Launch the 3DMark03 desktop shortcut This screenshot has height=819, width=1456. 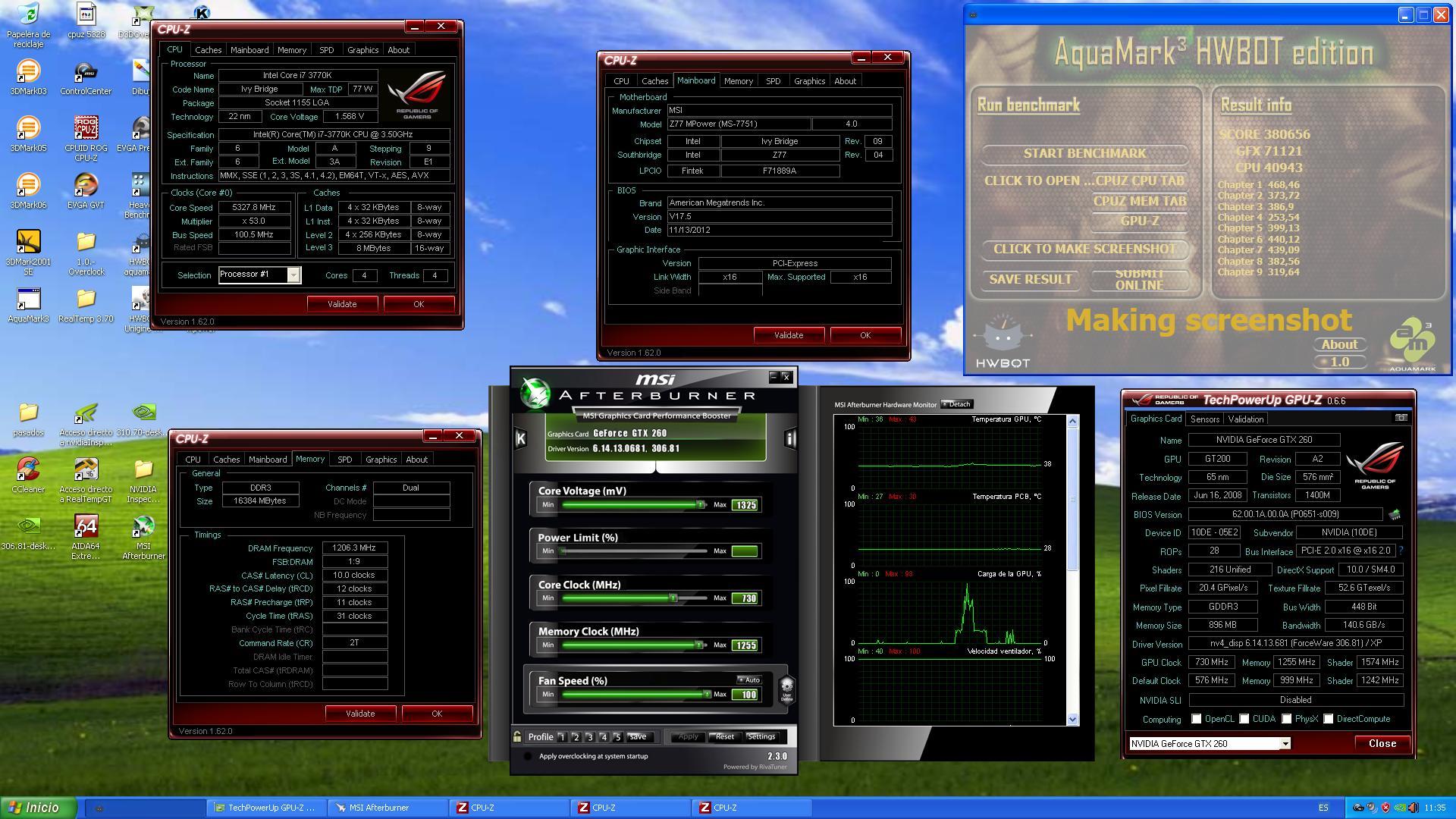pyautogui.click(x=28, y=77)
